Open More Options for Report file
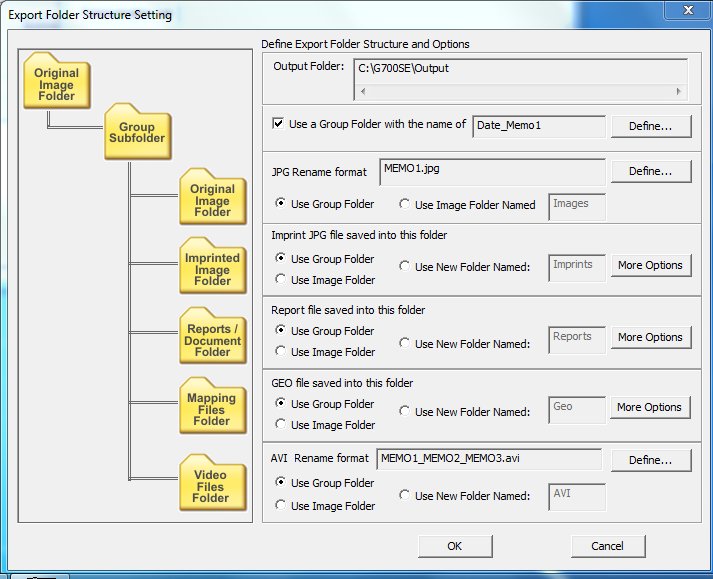This screenshot has width=713, height=579. pyautogui.click(x=651, y=337)
